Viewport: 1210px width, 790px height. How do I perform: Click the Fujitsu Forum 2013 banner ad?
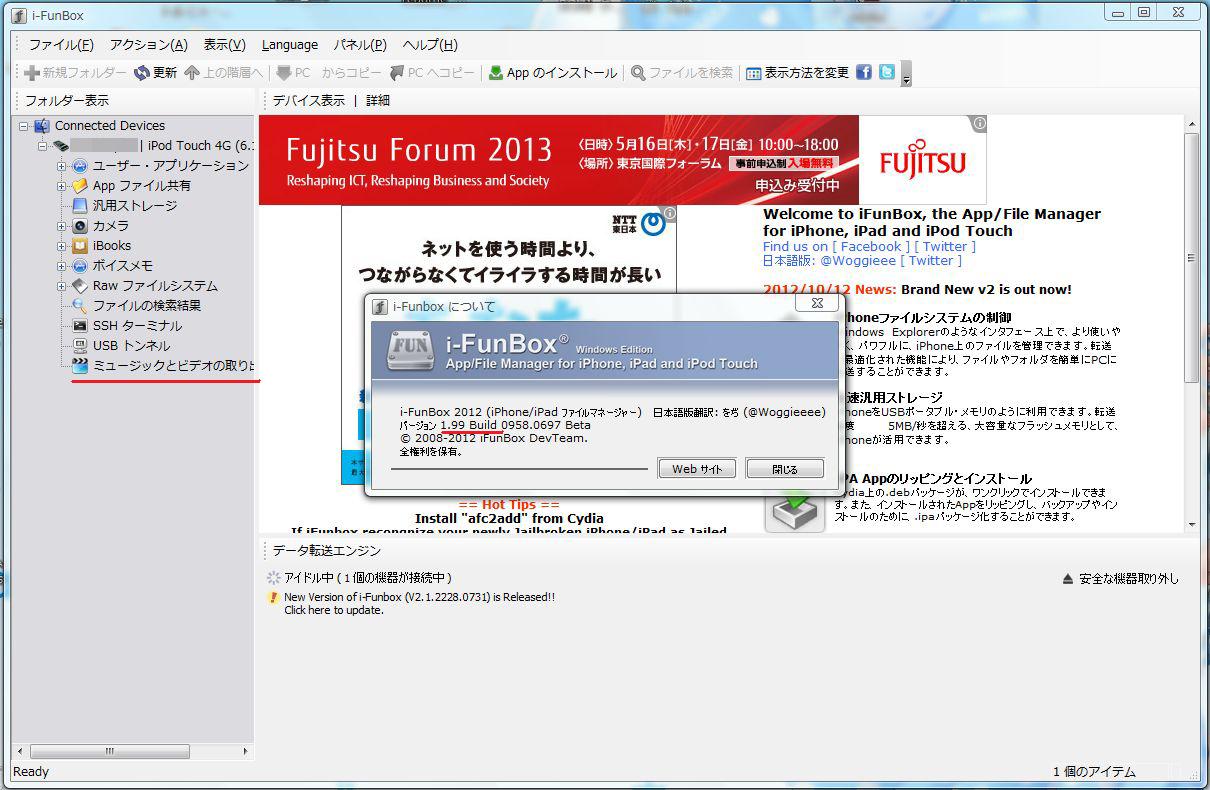pyautogui.click(x=558, y=160)
